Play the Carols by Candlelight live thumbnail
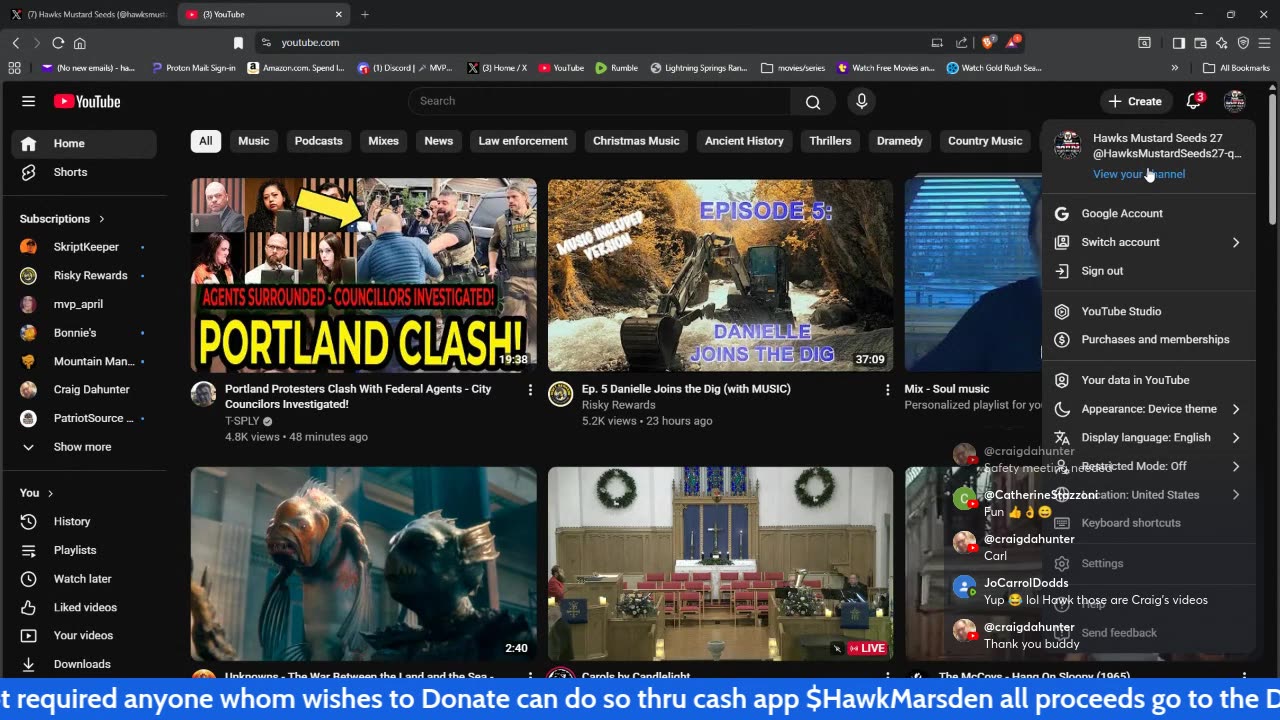Screen dimensions: 1280x720 (720, 563)
